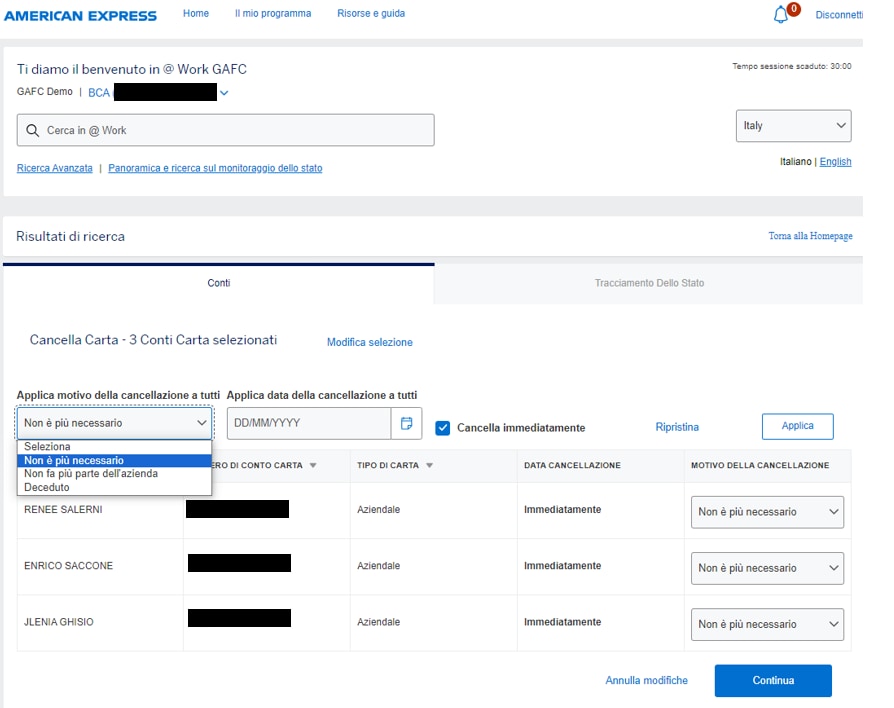The image size is (894, 708).
Task: Uncheck Cancella immediatamente checkbox
Action: 443,428
